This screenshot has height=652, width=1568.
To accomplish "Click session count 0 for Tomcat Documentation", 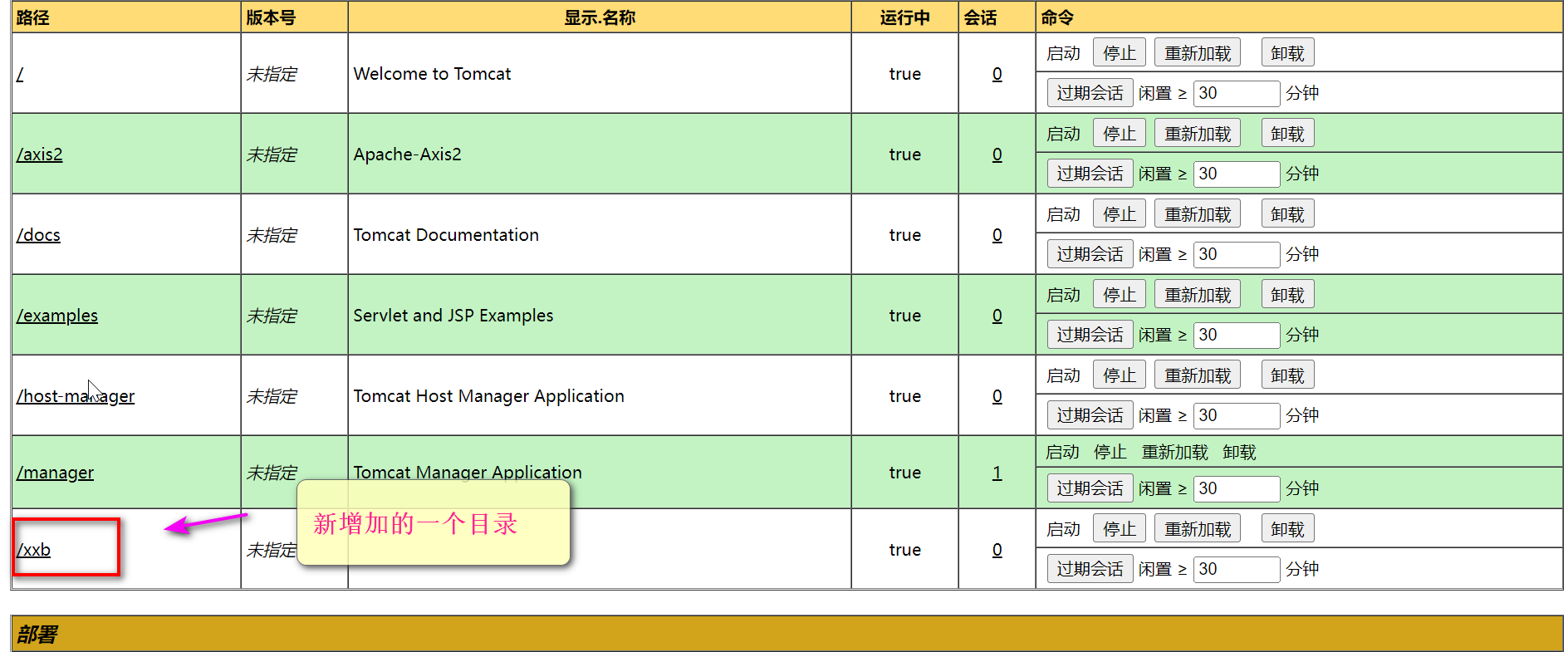I will 997,235.
